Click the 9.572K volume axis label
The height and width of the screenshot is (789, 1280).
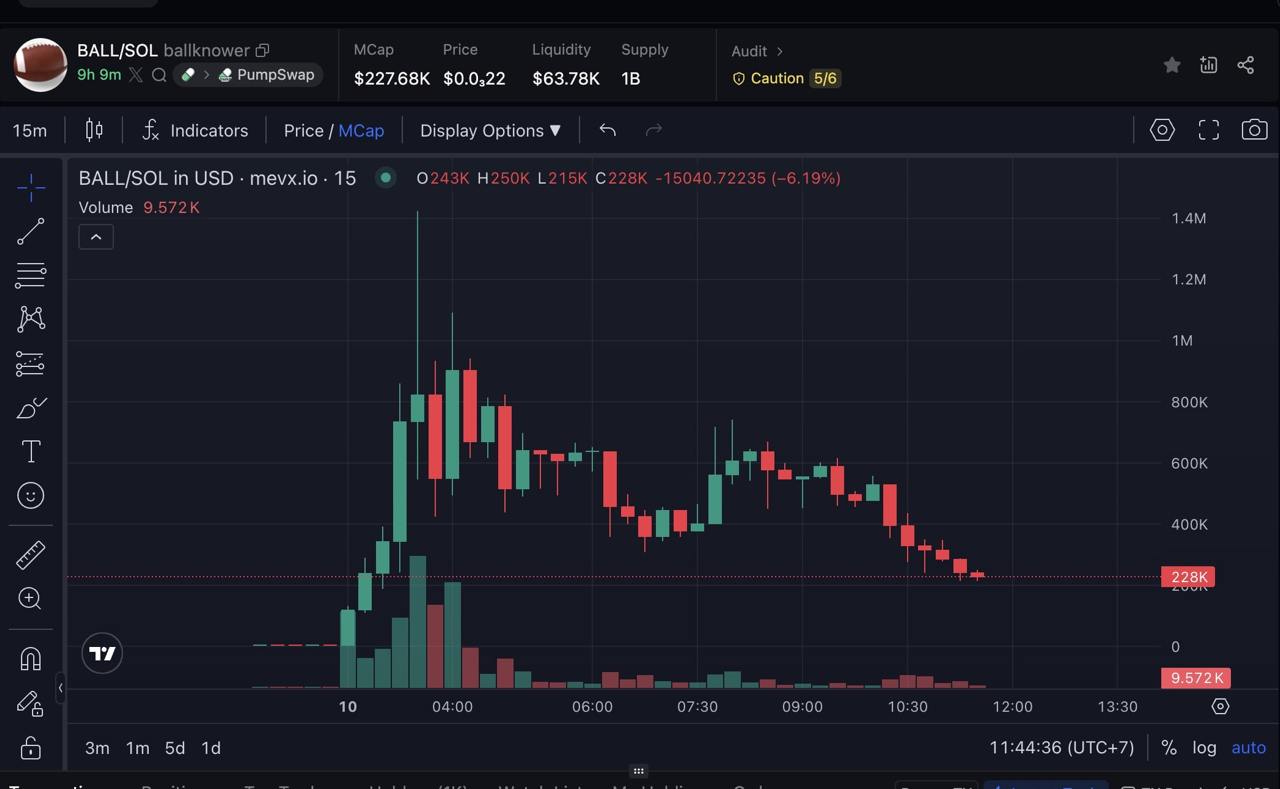[x=1195, y=678]
